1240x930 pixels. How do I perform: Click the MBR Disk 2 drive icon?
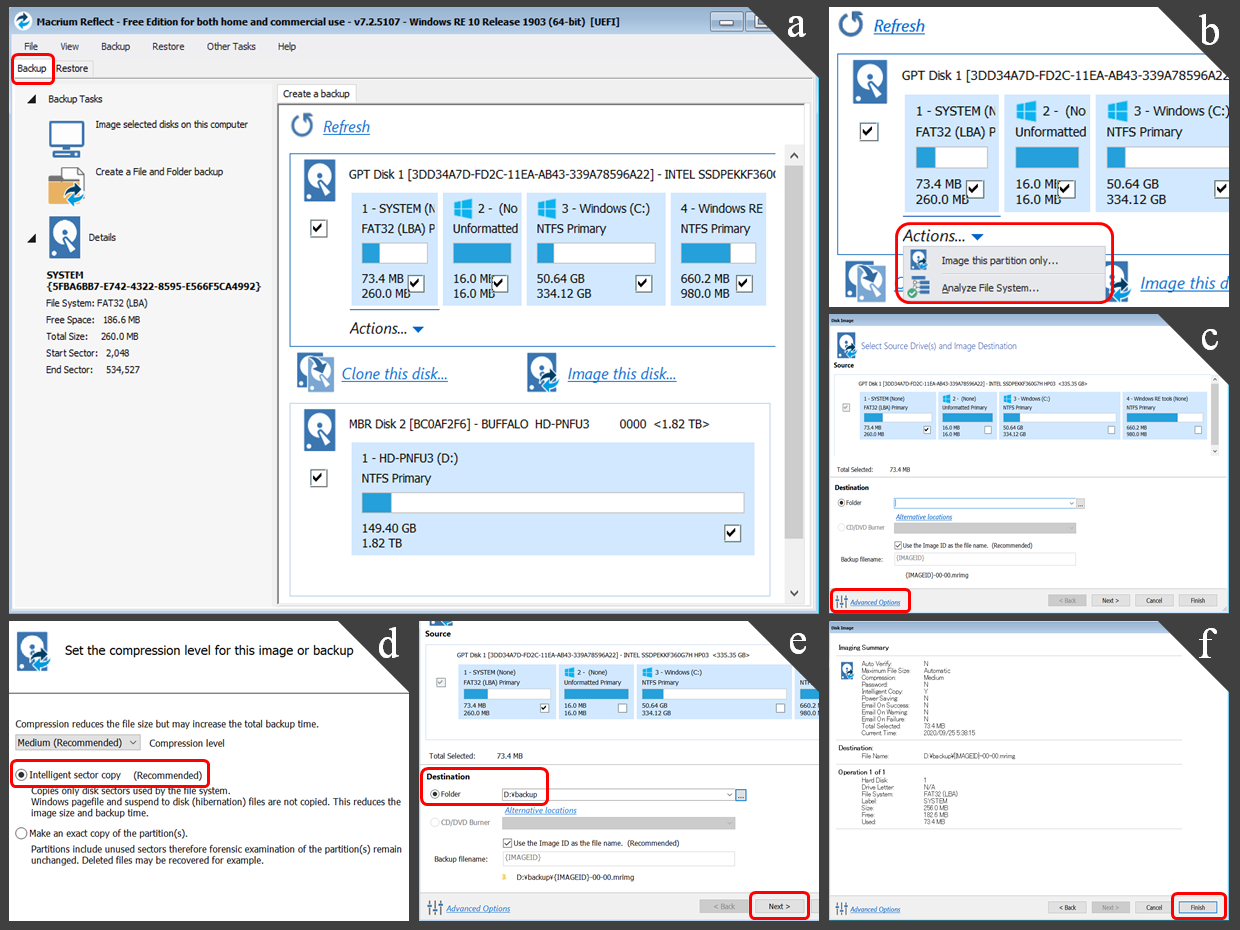[x=320, y=429]
